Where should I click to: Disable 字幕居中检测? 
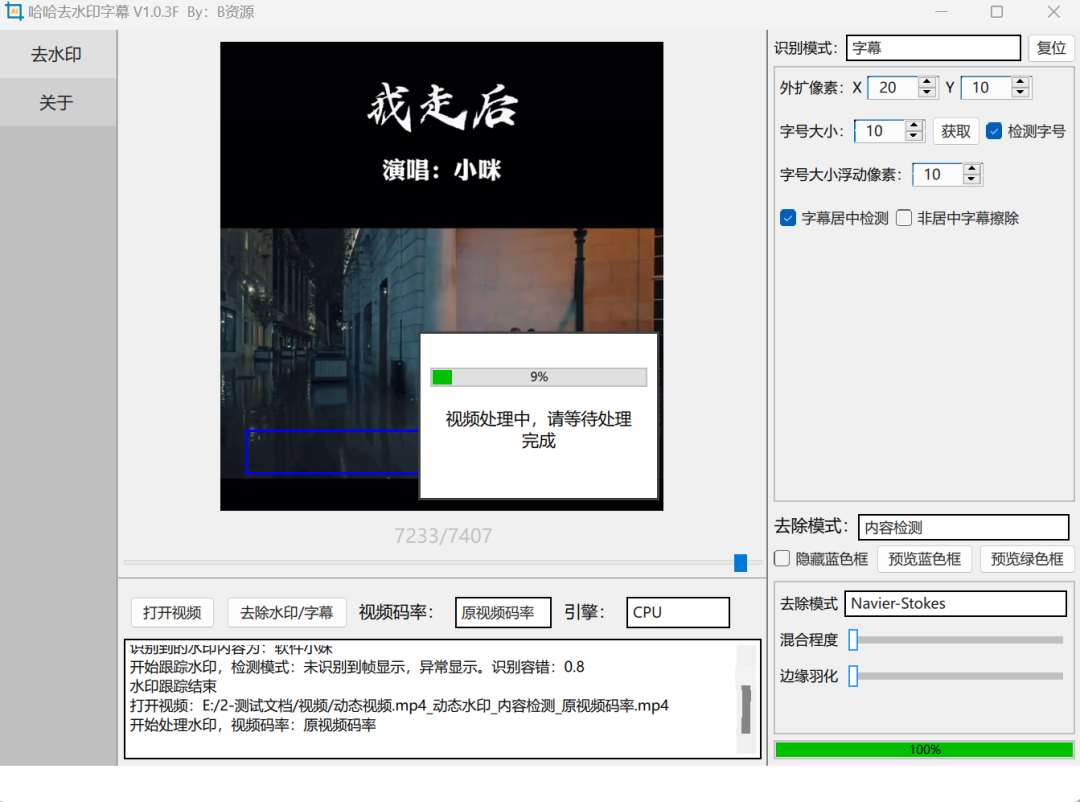pos(789,217)
